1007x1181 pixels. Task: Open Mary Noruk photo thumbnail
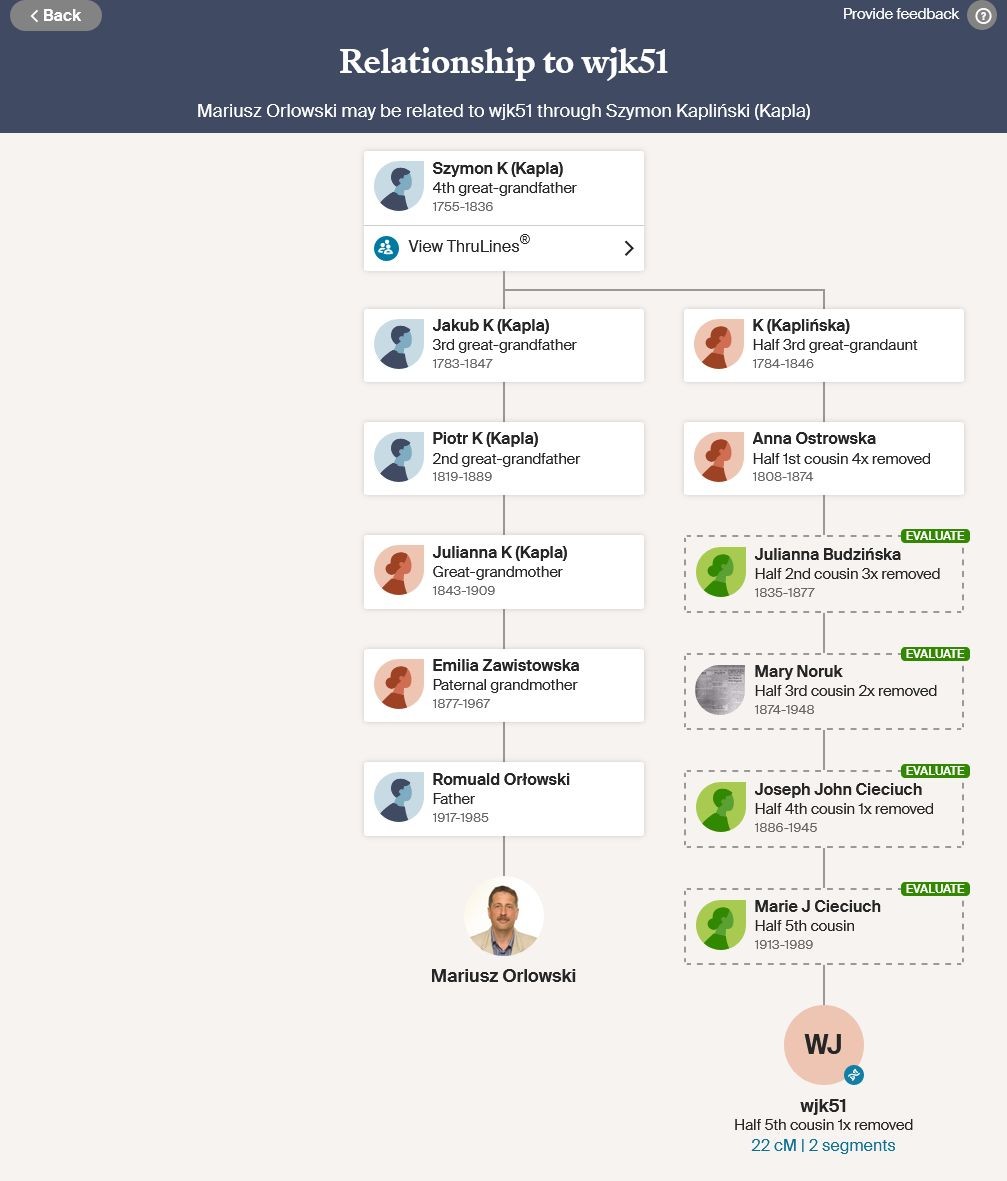[720, 690]
